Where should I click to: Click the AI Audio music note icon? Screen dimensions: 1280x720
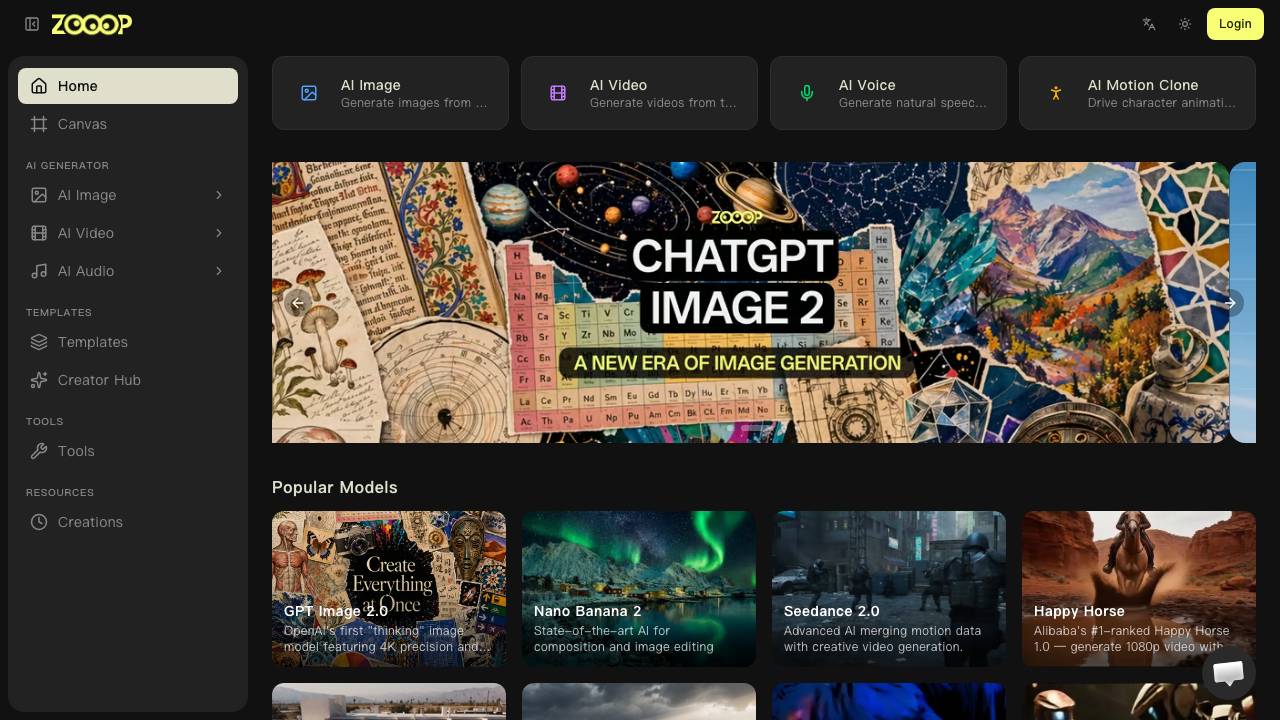[39, 271]
